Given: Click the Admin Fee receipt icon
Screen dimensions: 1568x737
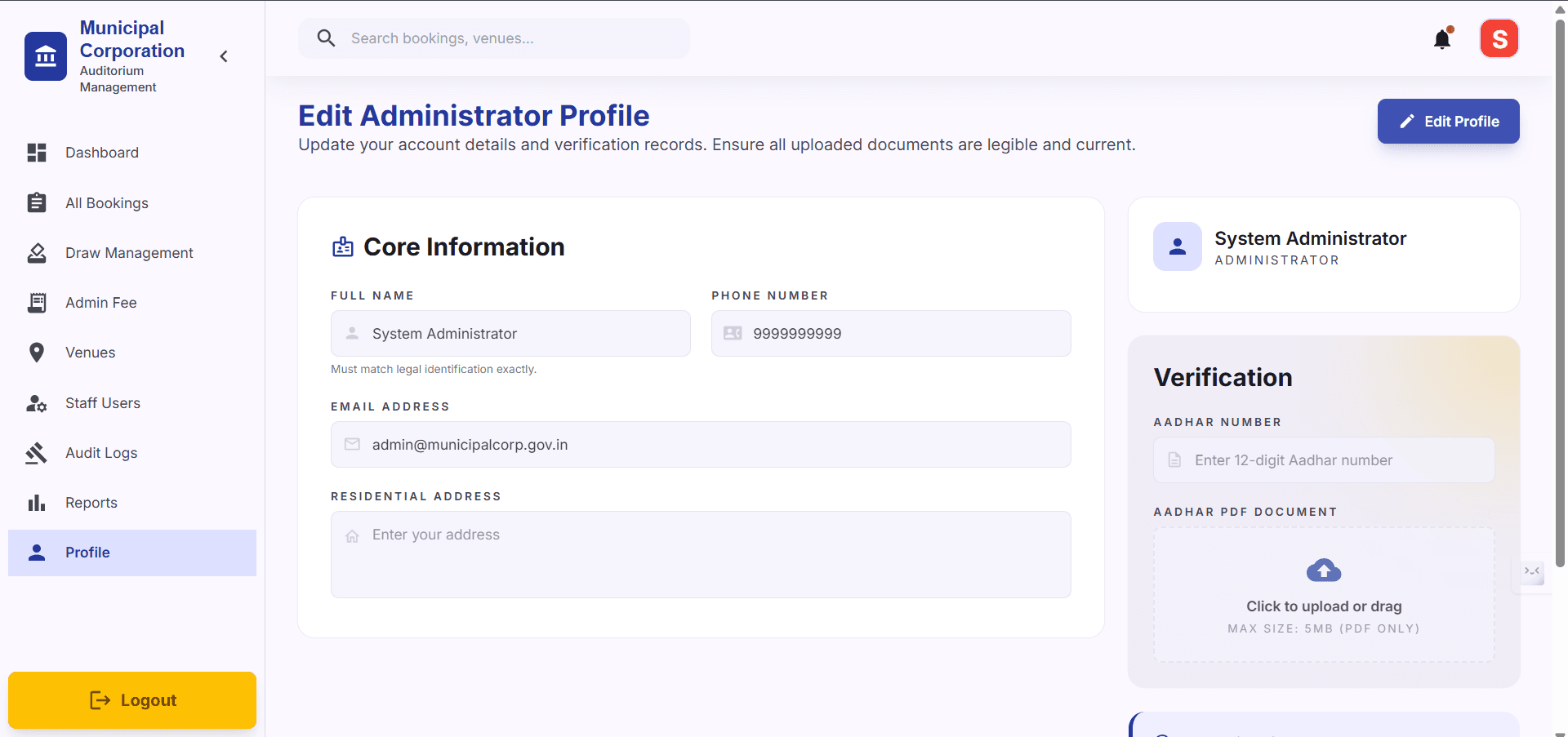Looking at the screenshot, I should coord(37,303).
